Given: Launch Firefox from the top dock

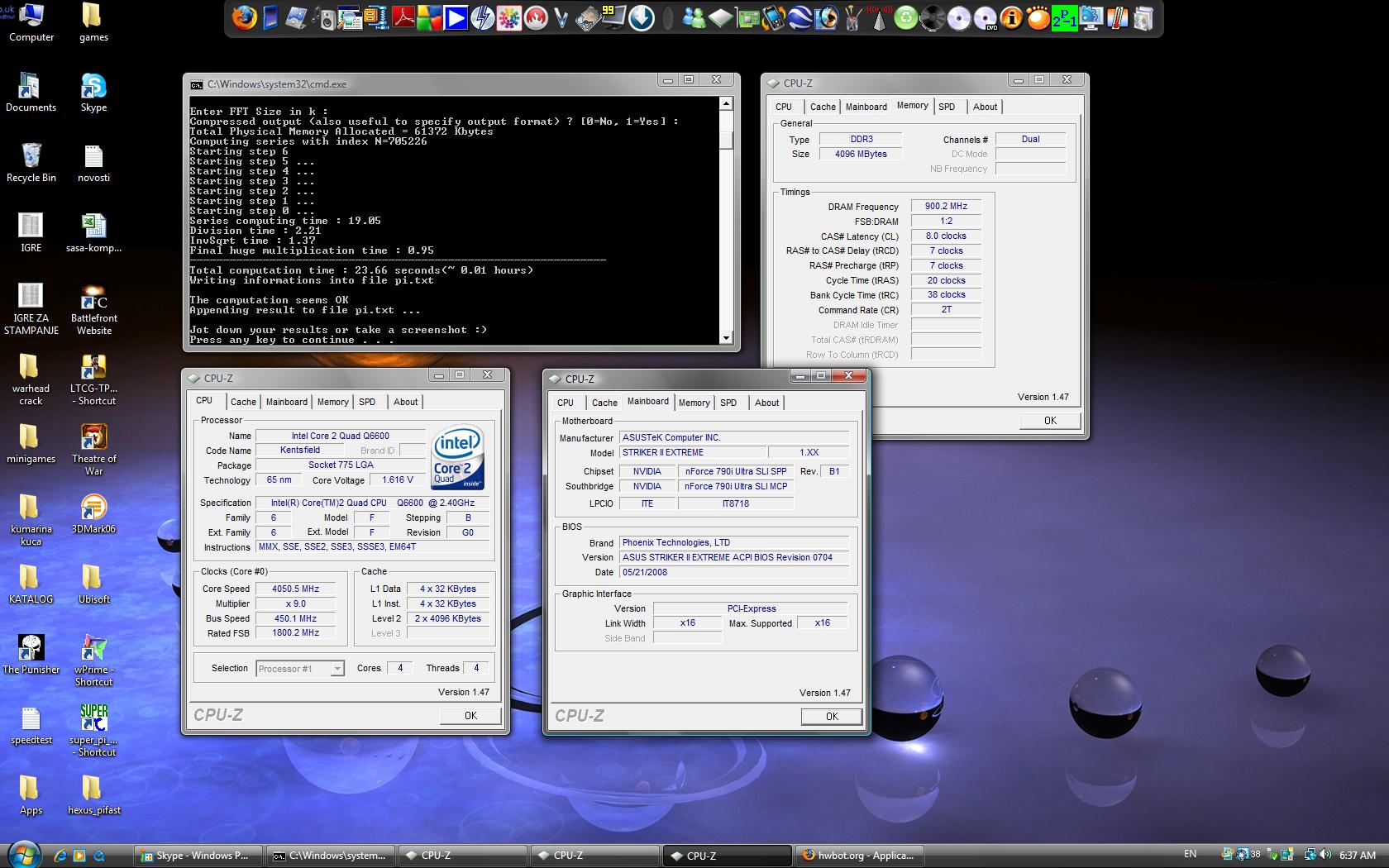Looking at the screenshot, I should [245, 17].
